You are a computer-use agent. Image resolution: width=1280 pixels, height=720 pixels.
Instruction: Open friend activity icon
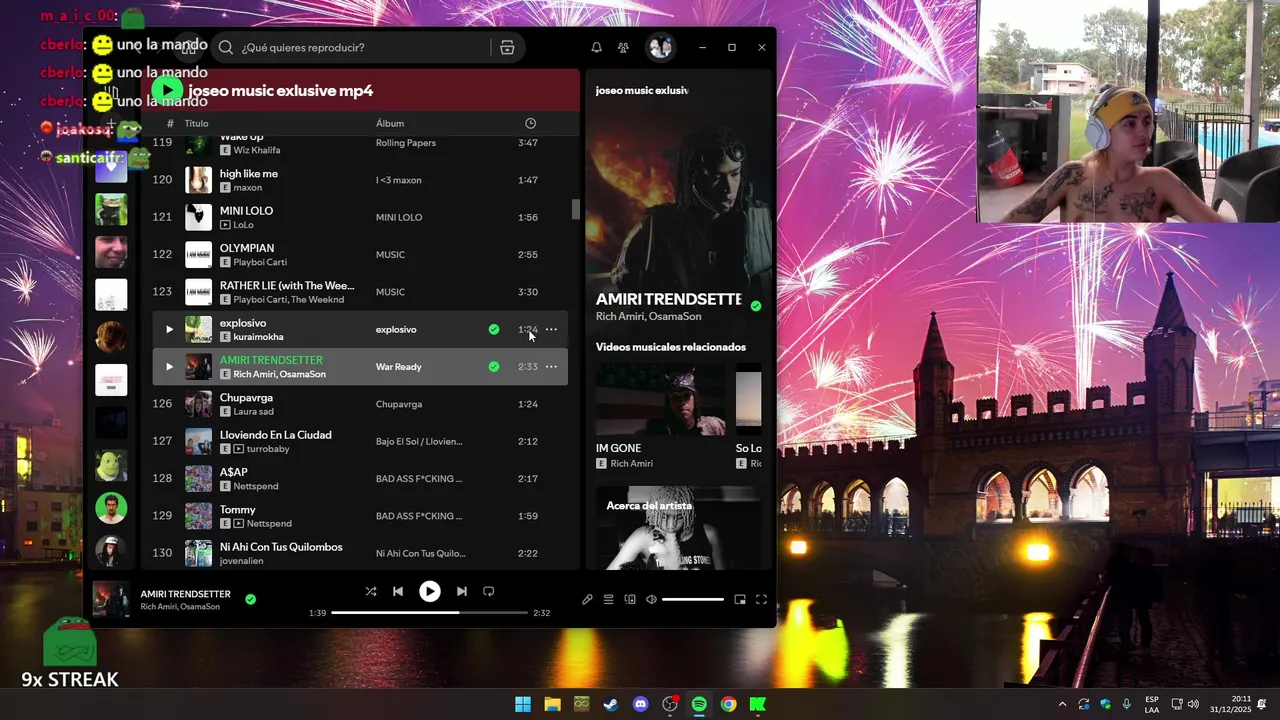tap(623, 47)
